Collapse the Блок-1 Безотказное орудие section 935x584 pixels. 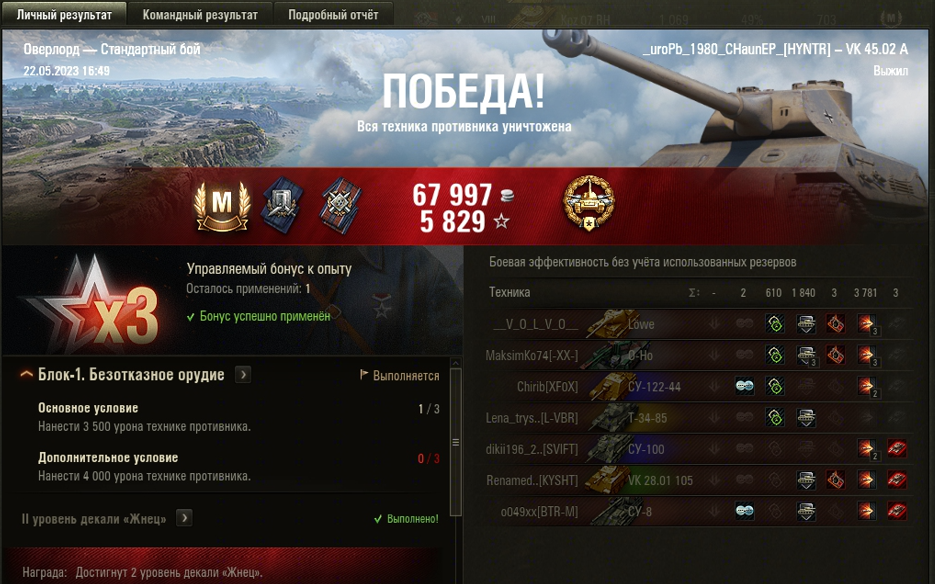pos(26,375)
